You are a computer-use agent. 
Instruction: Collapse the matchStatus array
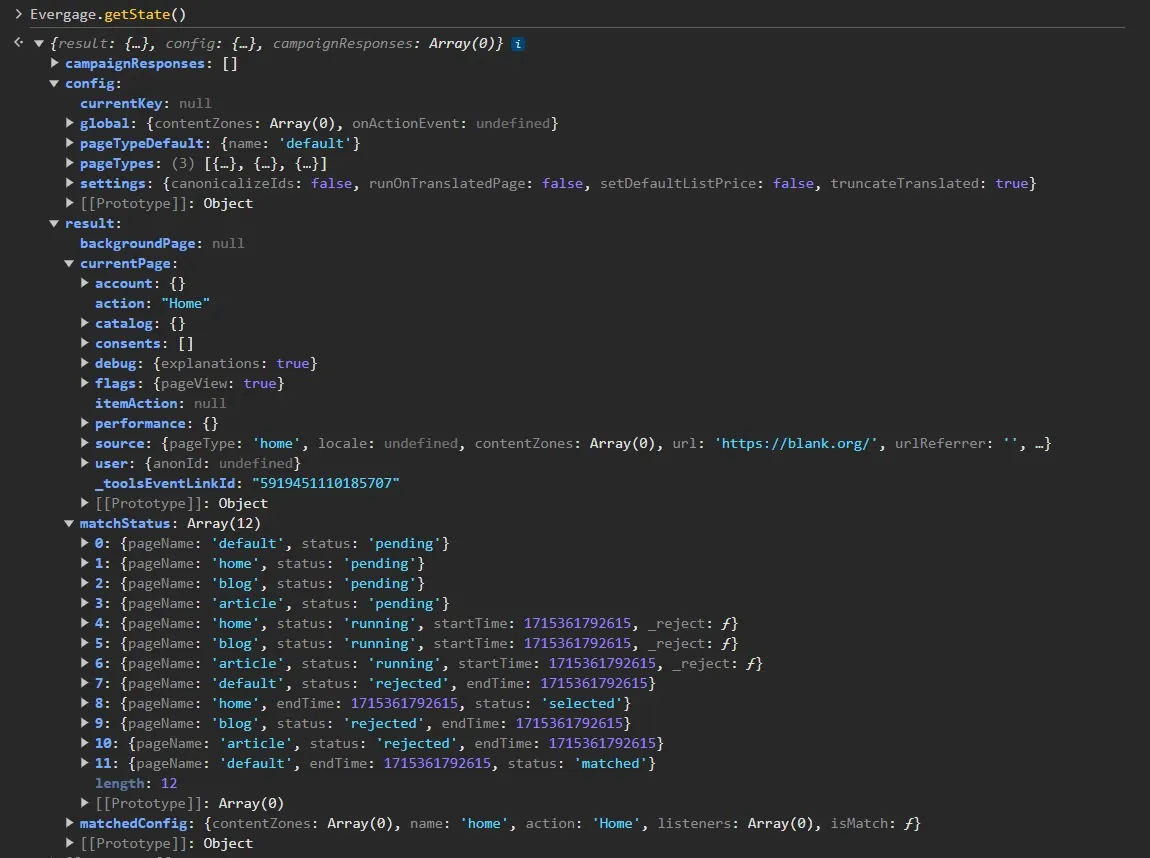point(70,524)
